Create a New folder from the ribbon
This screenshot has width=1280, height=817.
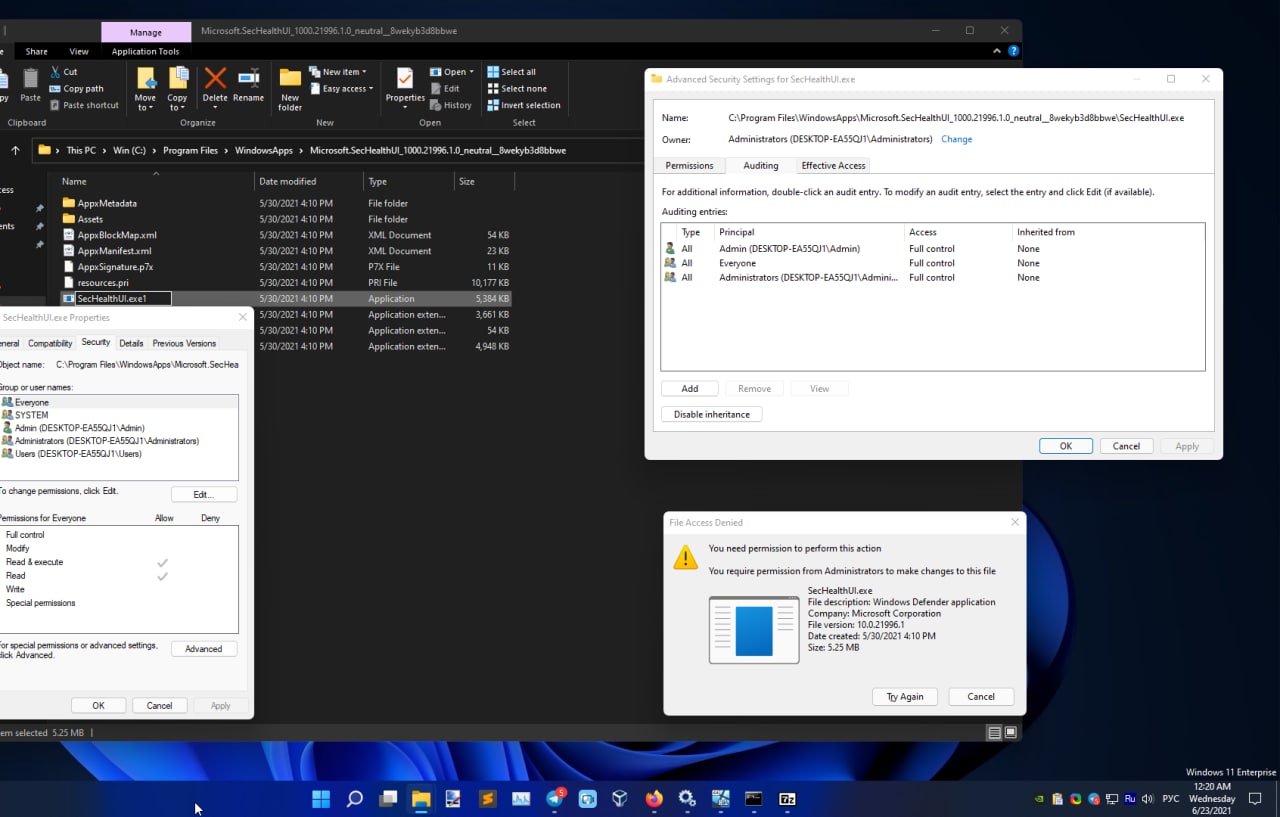[x=290, y=89]
